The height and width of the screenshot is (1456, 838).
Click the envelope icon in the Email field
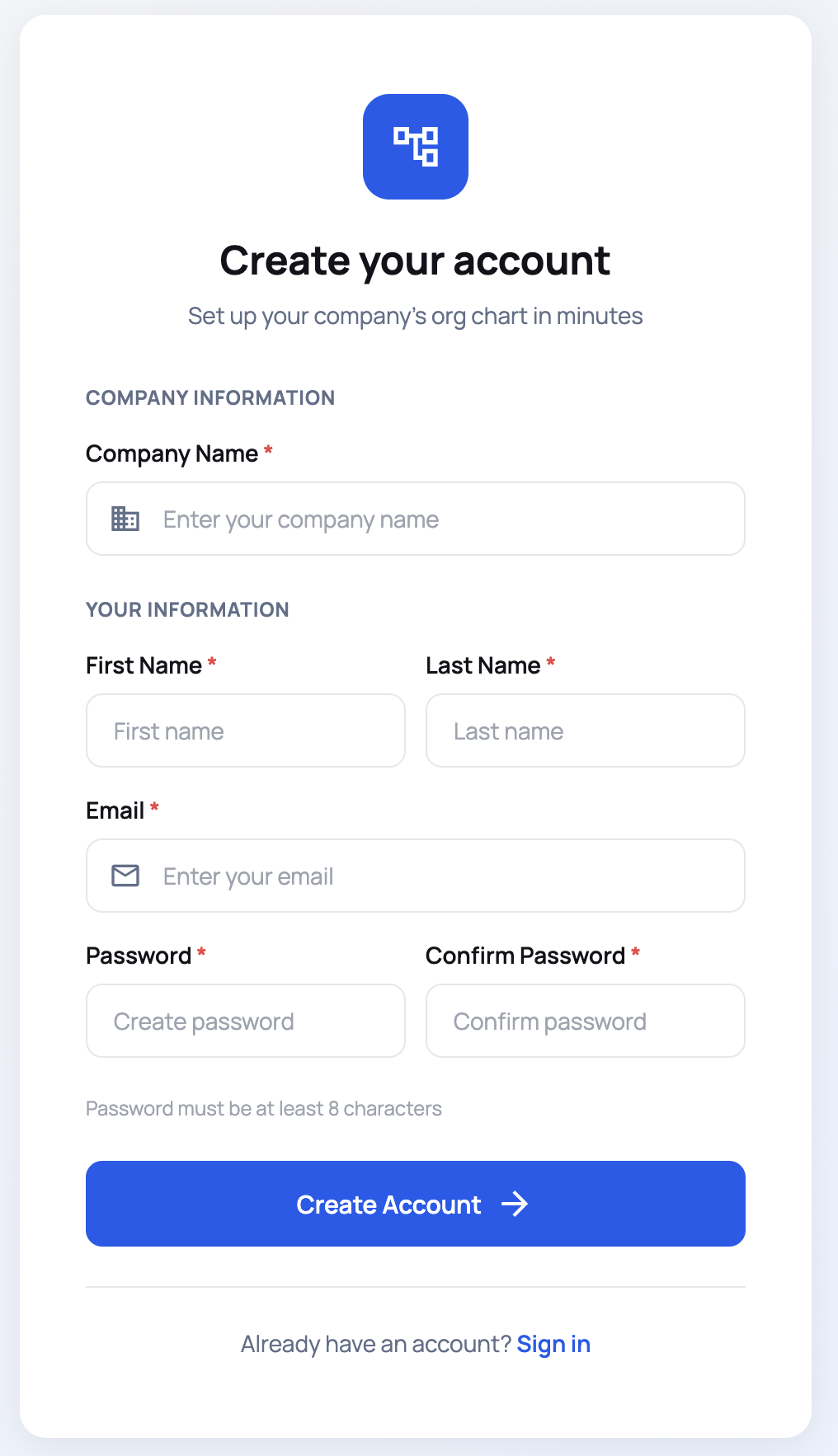124,876
